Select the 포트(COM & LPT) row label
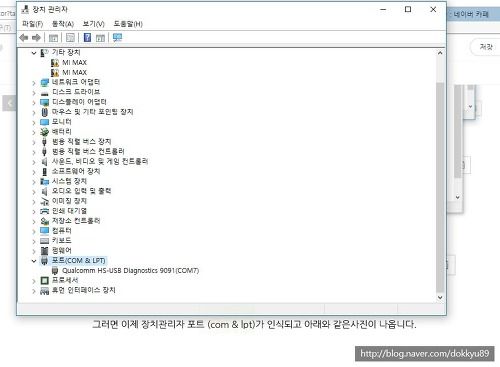The height and width of the screenshot is (367, 500). pos(79,260)
